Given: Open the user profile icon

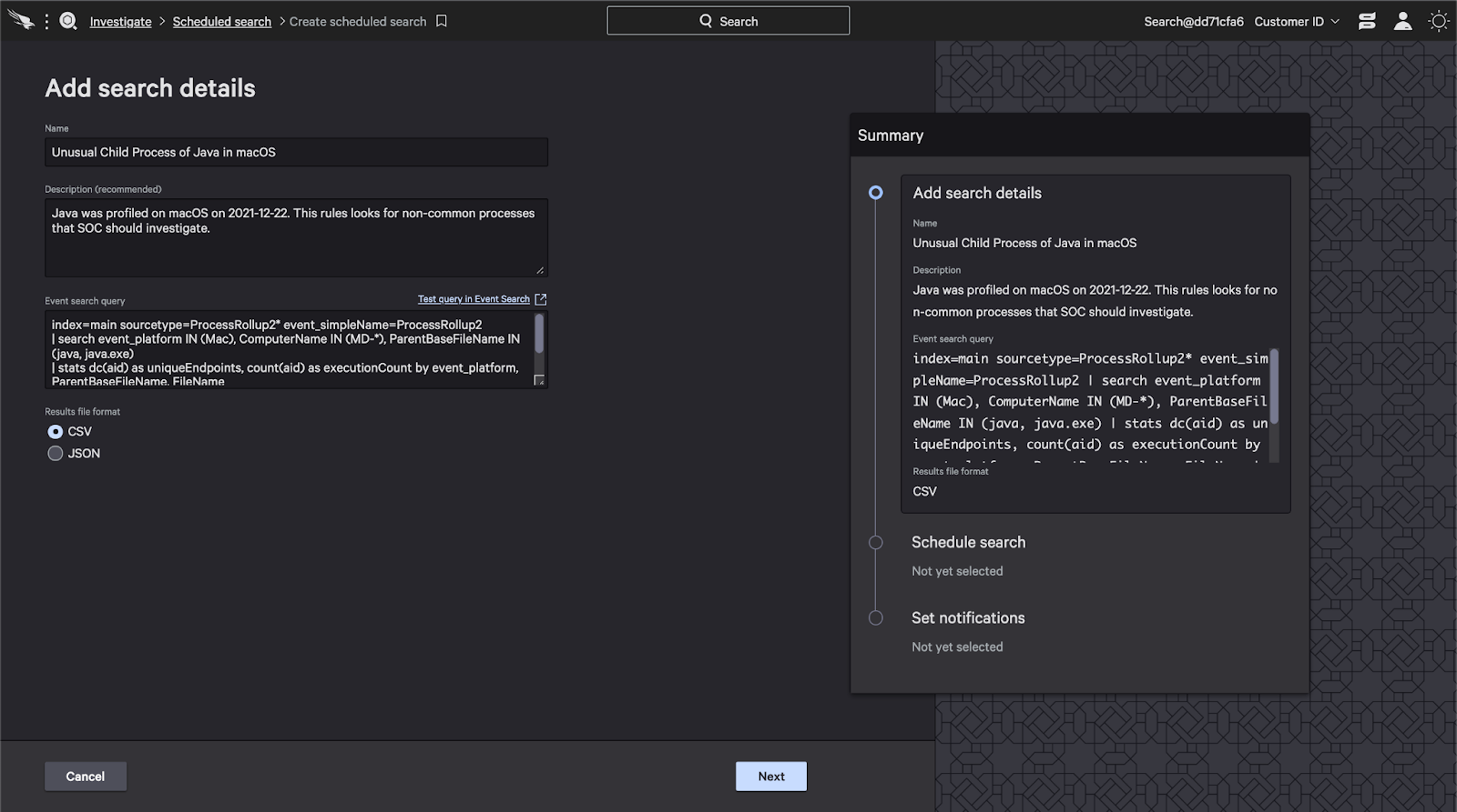Looking at the screenshot, I should [1403, 22].
